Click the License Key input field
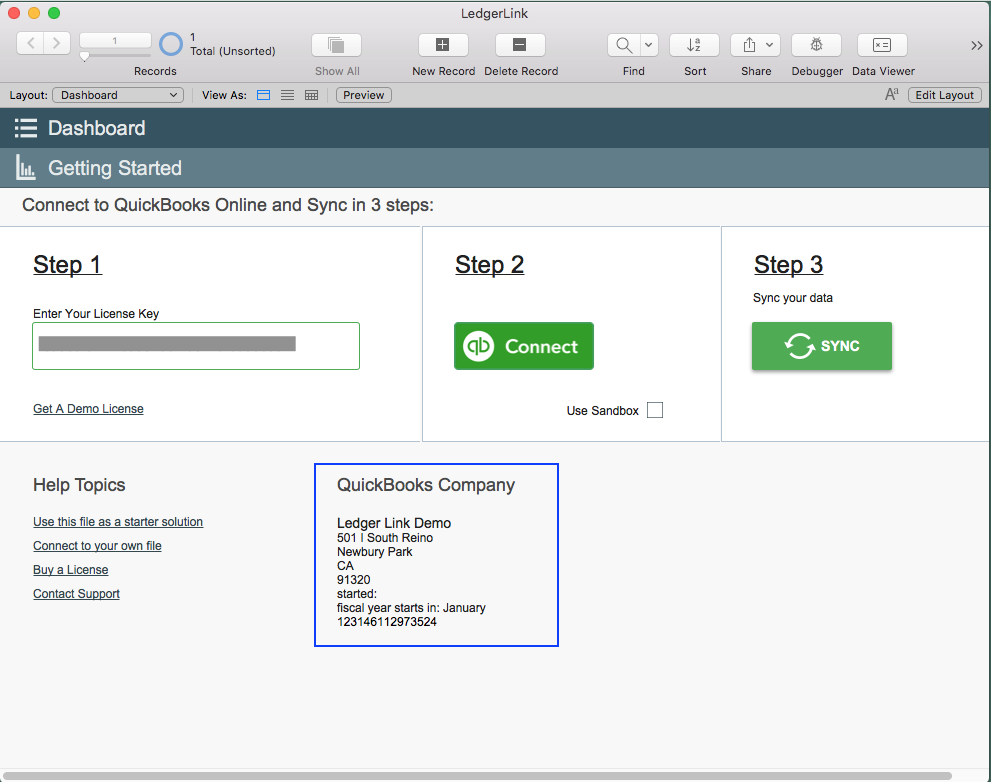This screenshot has height=782, width=991. coord(196,346)
